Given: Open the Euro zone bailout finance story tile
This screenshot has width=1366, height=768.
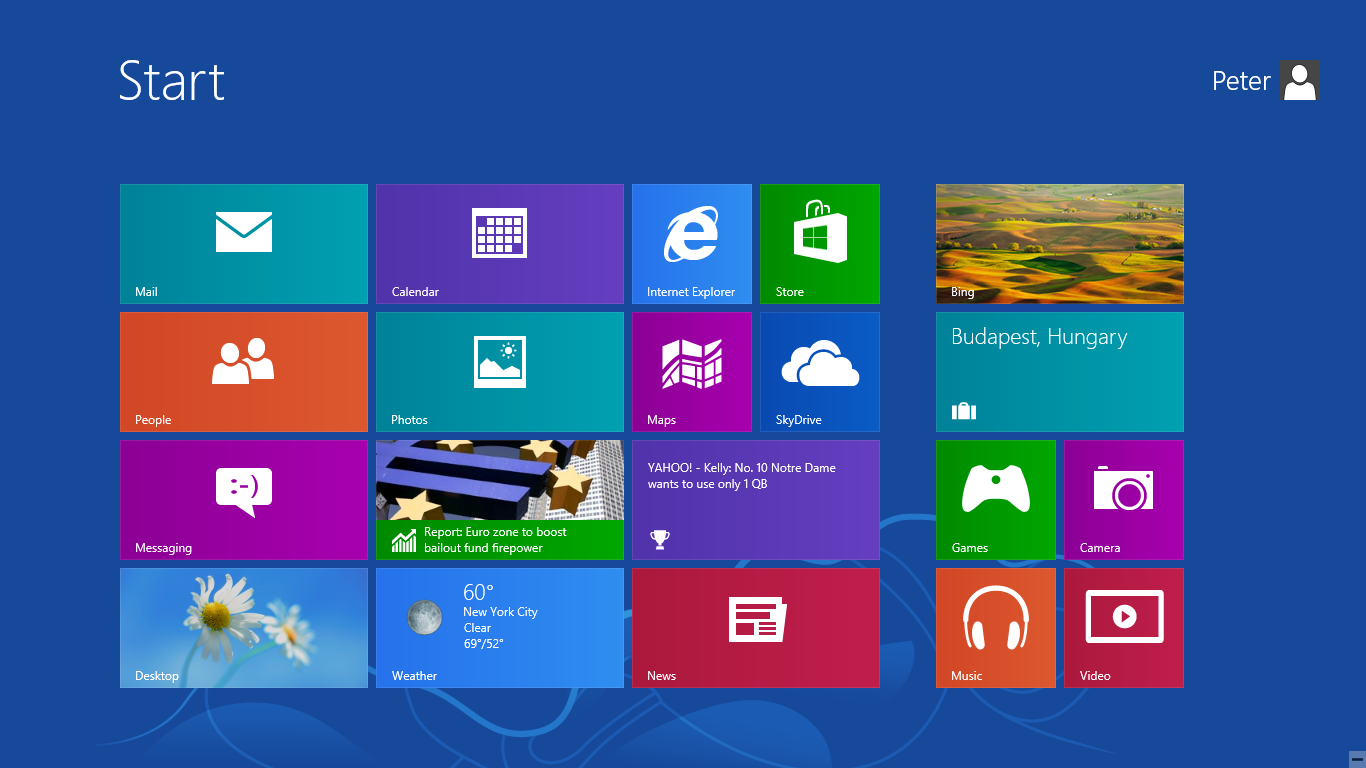Looking at the screenshot, I should (500, 500).
